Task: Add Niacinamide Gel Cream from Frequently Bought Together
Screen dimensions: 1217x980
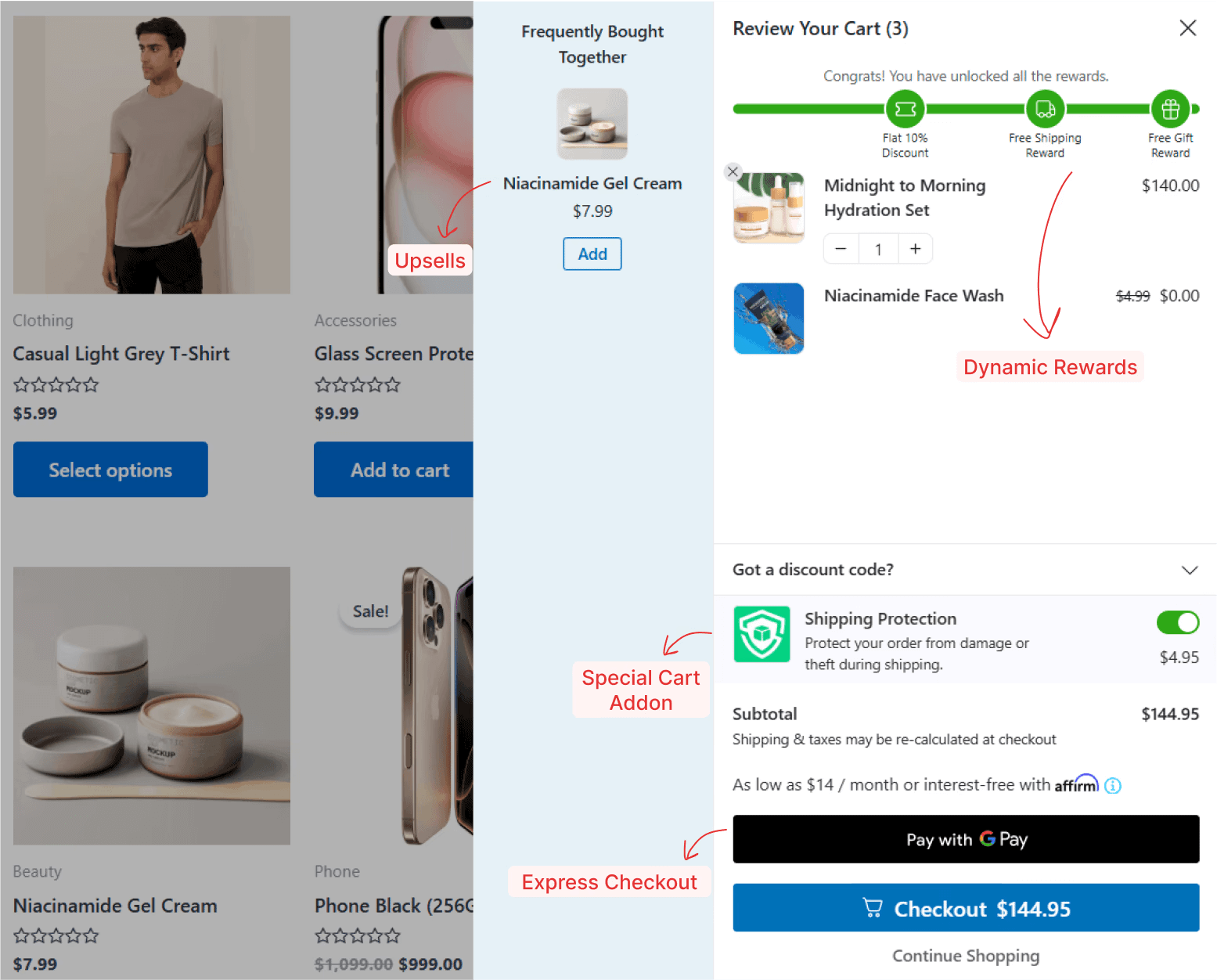Action: pos(592,254)
